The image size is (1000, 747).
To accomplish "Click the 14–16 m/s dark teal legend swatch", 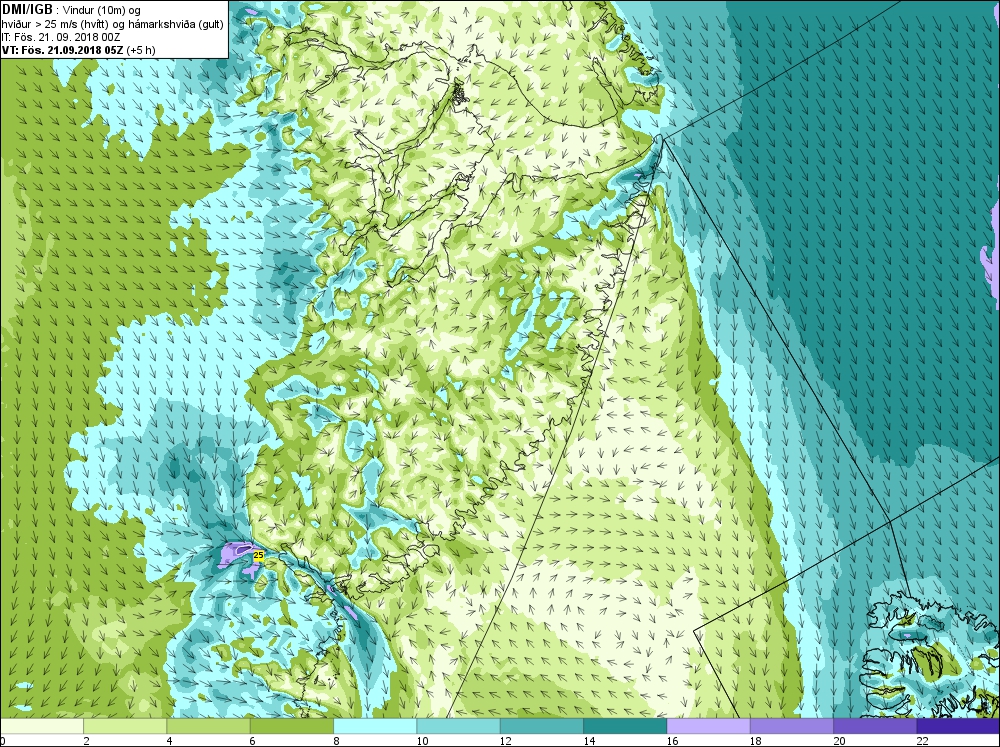I will click(625, 726).
